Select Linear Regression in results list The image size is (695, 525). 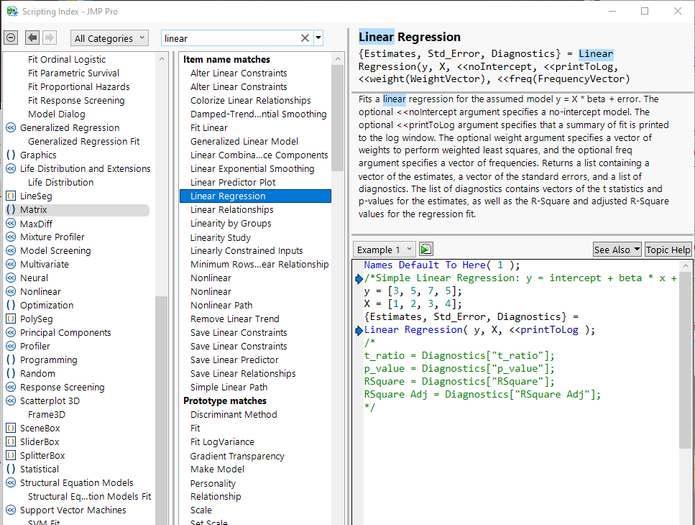pyautogui.click(x=228, y=196)
